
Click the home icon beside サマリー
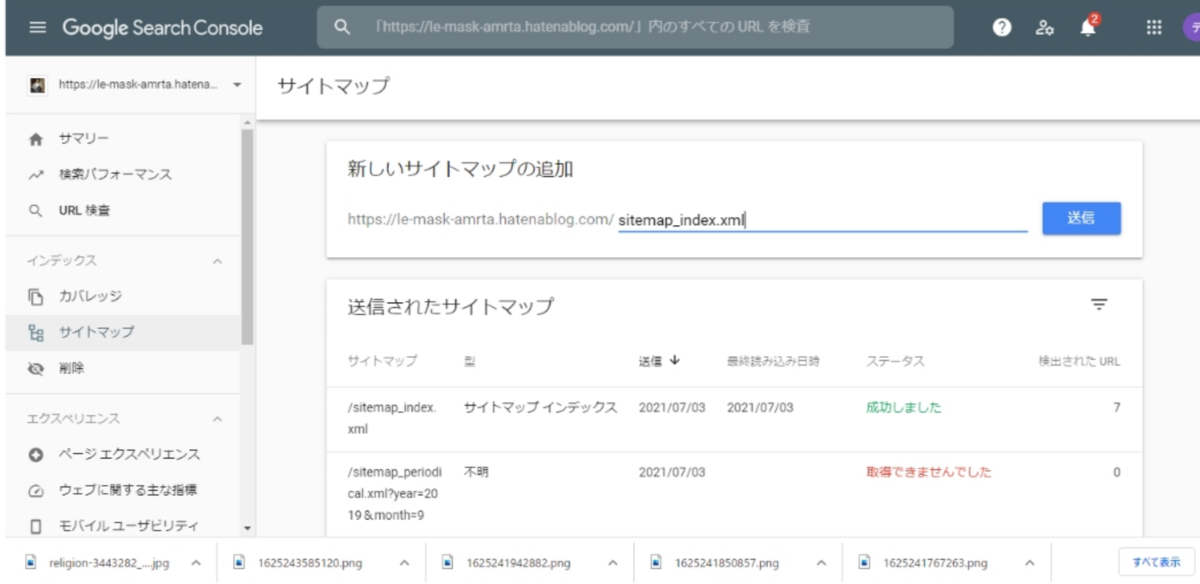pyautogui.click(x=35, y=139)
